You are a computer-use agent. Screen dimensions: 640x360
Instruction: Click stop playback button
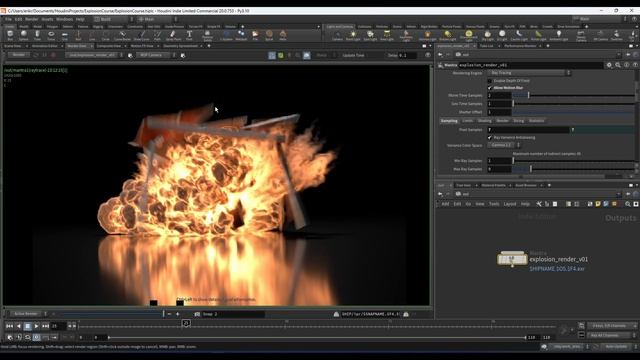click(27, 326)
